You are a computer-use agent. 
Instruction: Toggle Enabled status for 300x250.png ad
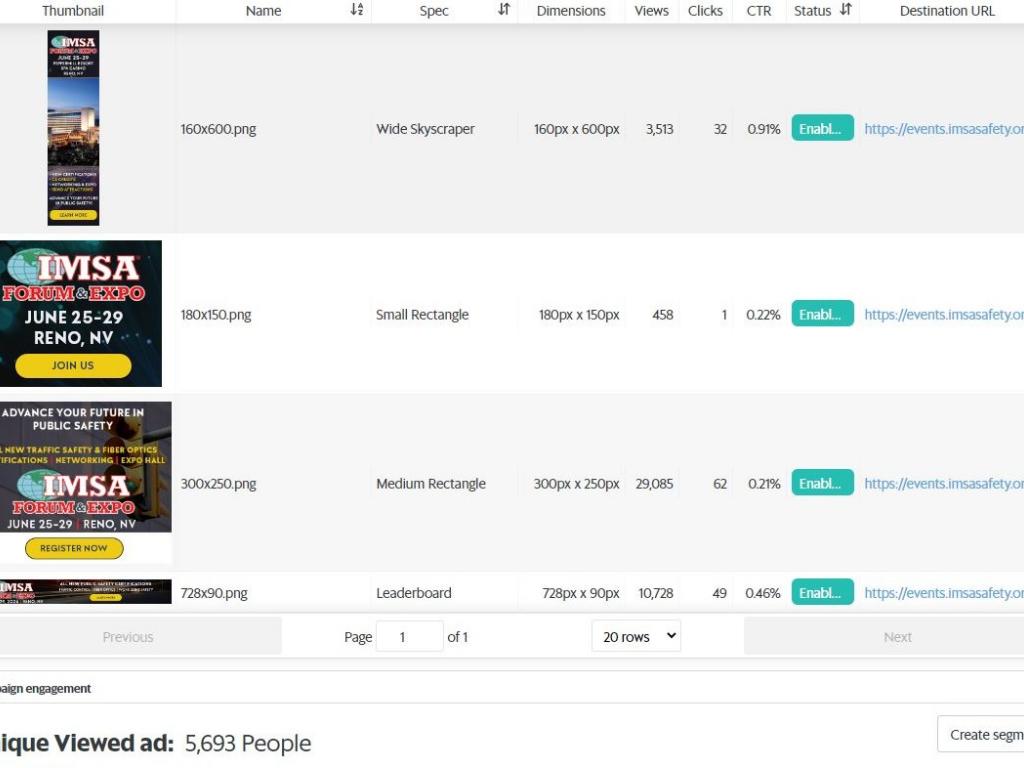pyautogui.click(x=822, y=483)
